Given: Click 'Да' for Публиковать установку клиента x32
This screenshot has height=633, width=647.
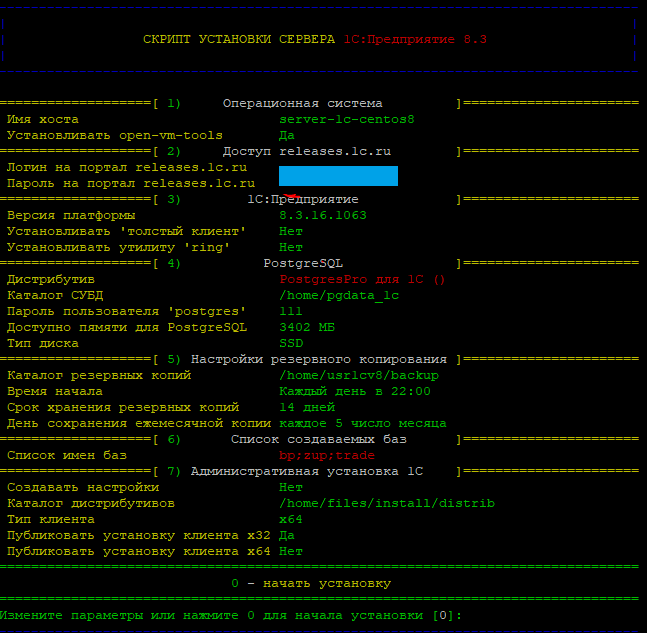Looking at the screenshot, I should point(287,535).
